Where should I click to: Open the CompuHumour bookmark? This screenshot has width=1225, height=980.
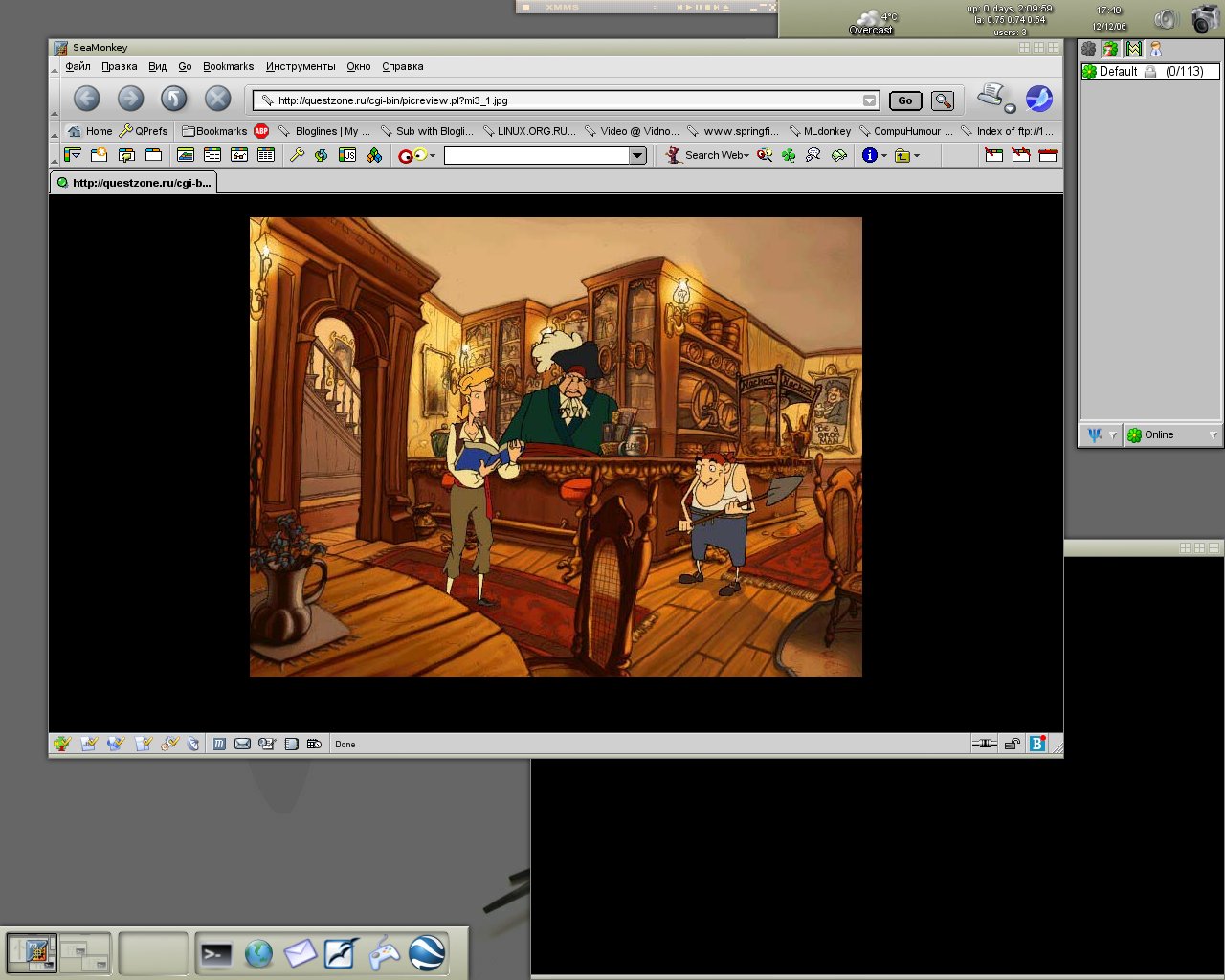click(x=905, y=131)
